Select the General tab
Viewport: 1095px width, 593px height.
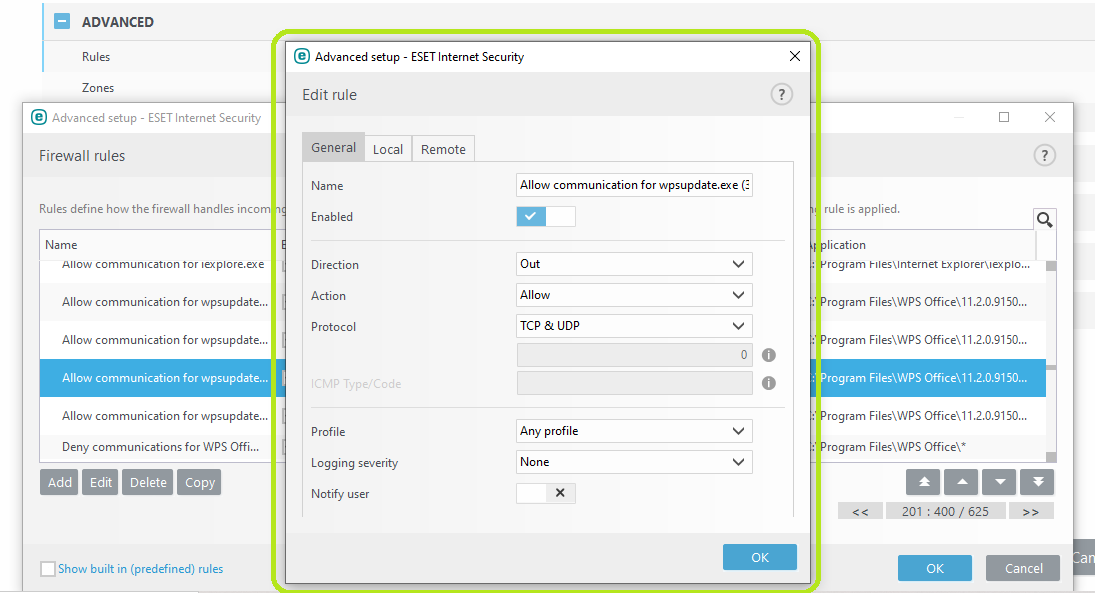point(333,147)
